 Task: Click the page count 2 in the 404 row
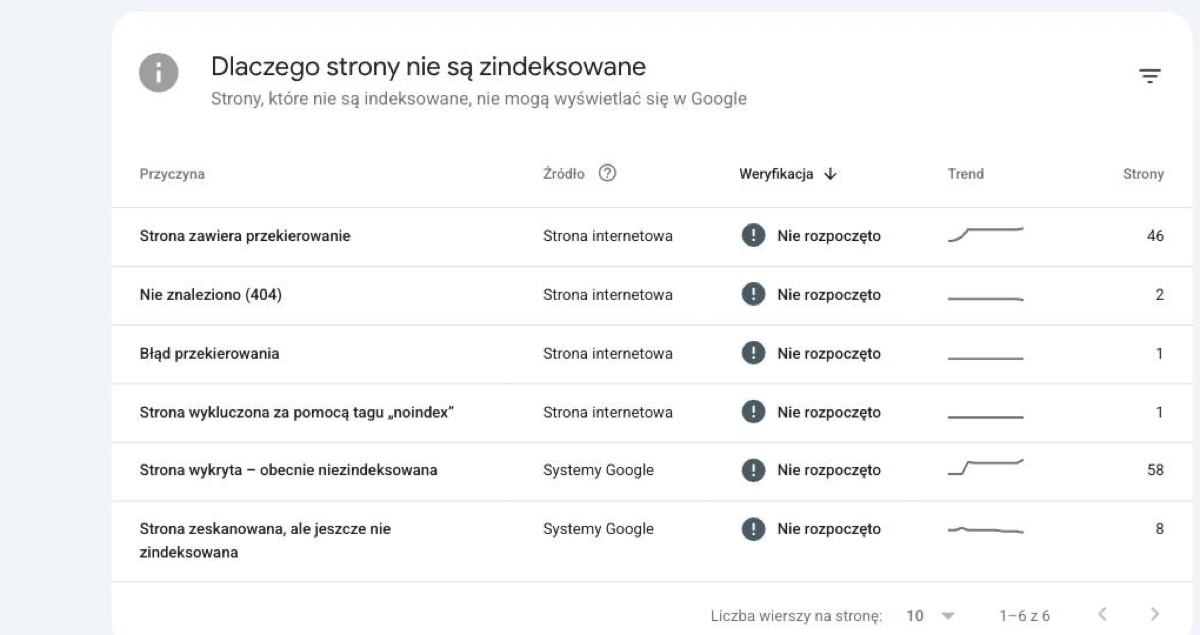(x=1160, y=295)
